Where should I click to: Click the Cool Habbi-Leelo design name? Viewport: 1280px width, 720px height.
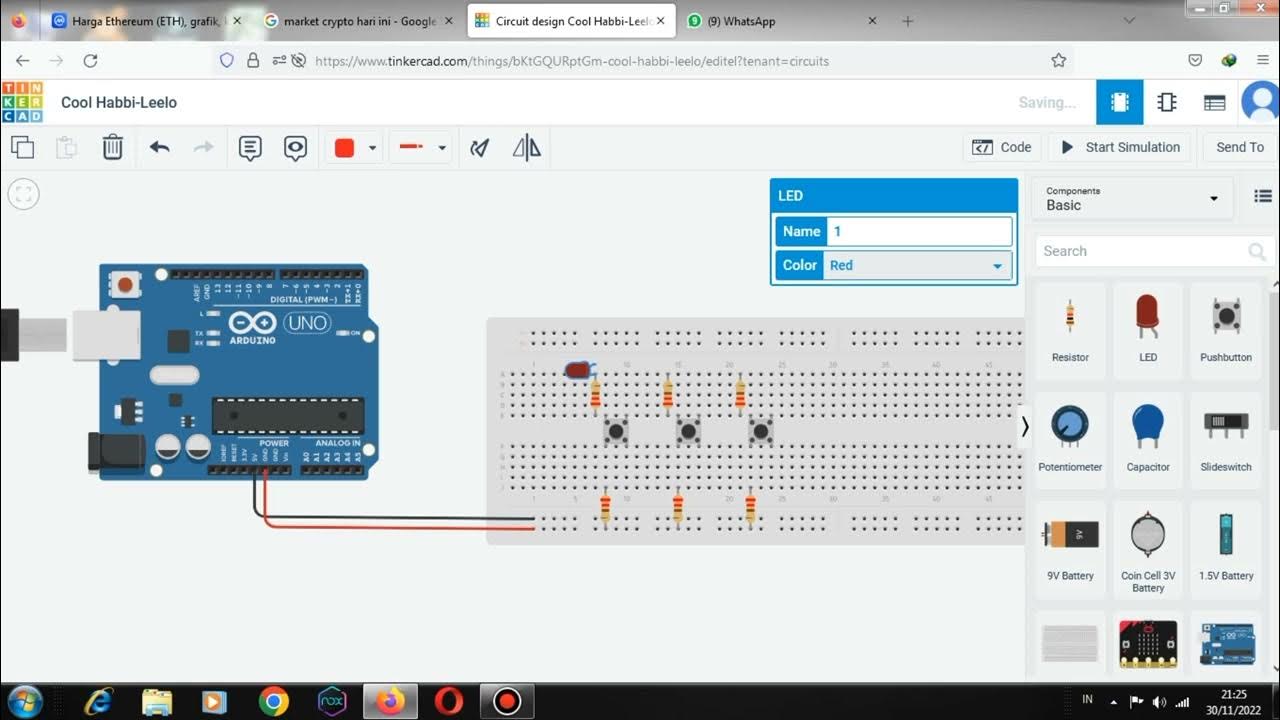pyautogui.click(x=119, y=102)
